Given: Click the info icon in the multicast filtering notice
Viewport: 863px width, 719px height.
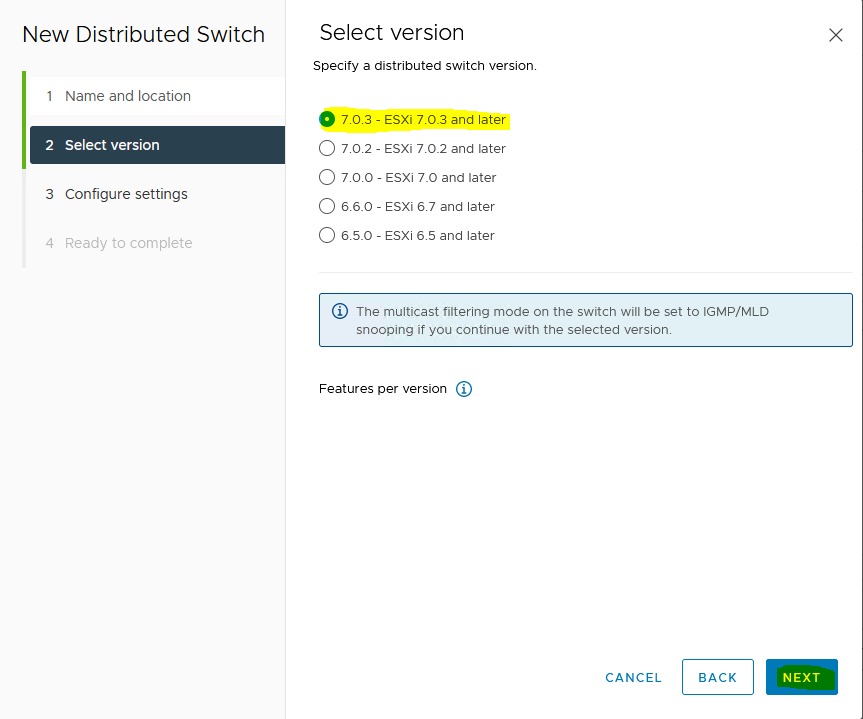Looking at the screenshot, I should (x=340, y=311).
